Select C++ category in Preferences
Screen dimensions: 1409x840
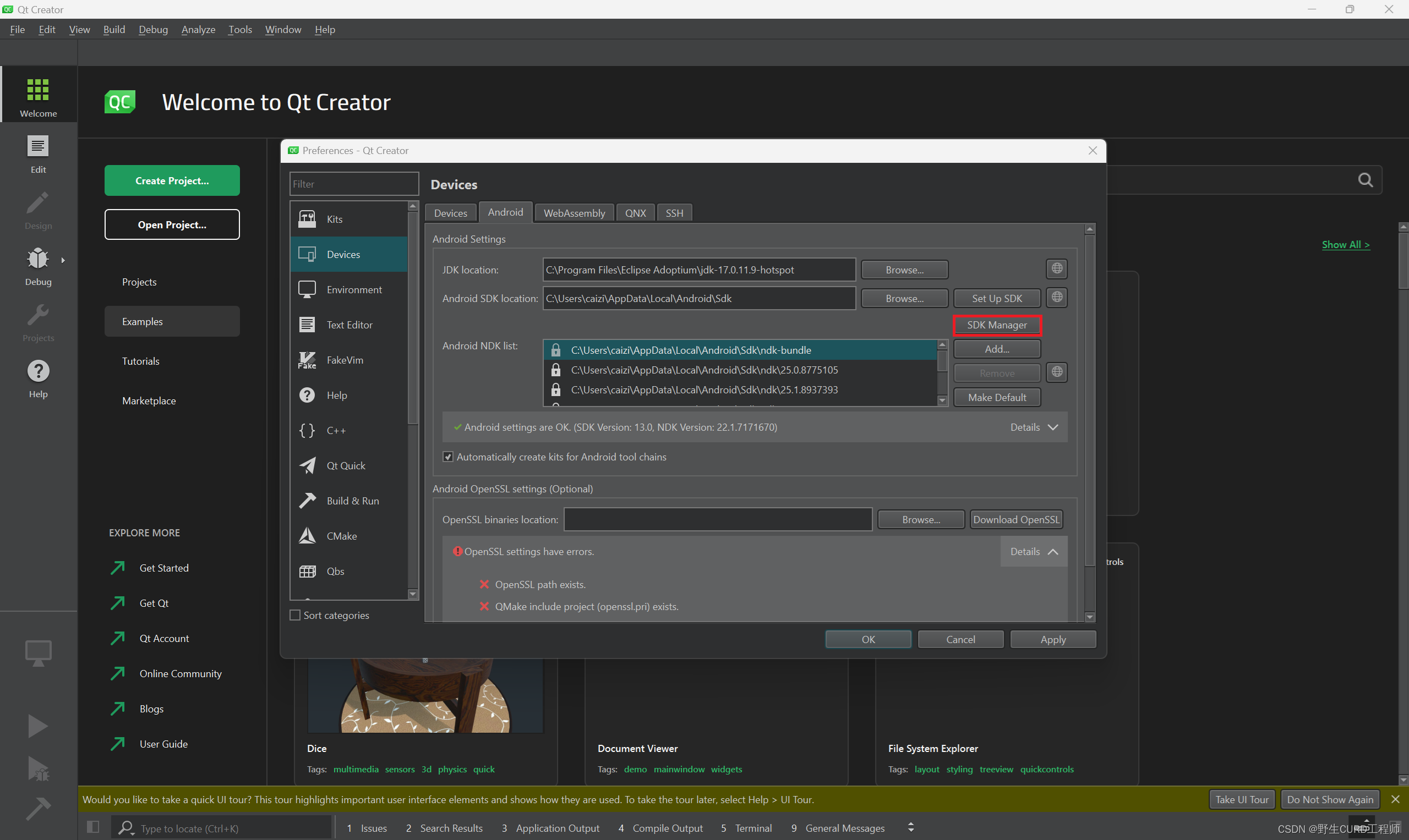(x=349, y=430)
